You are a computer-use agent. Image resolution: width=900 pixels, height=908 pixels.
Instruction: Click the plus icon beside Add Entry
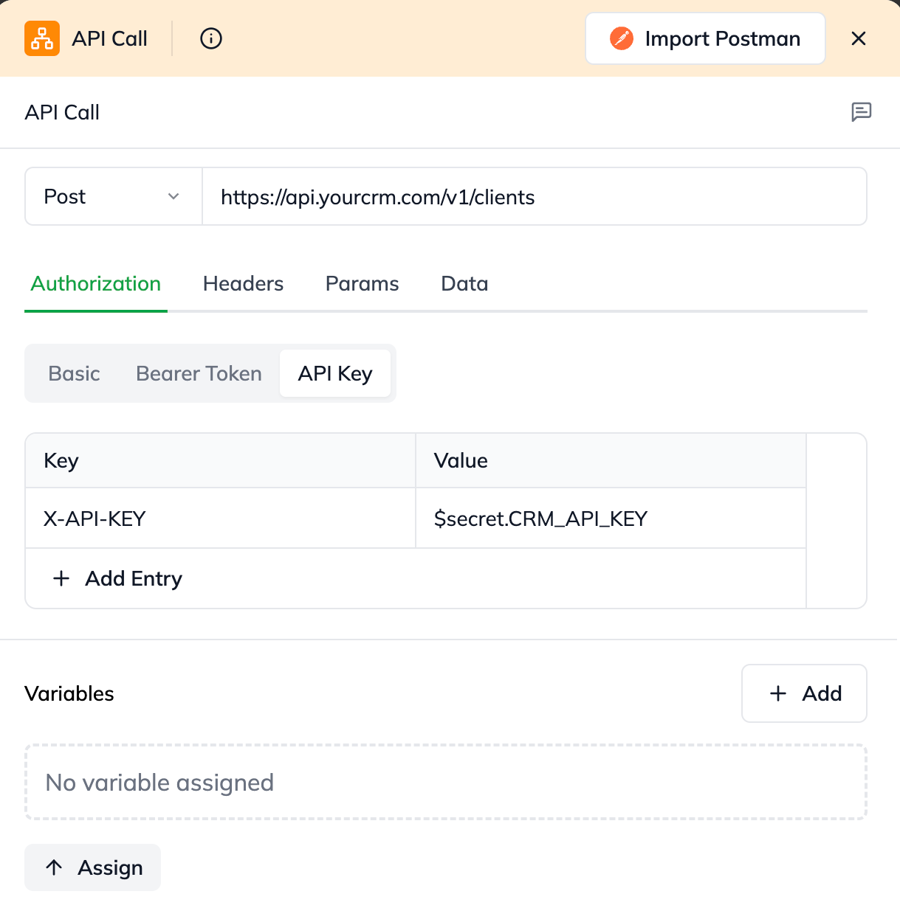pyautogui.click(x=61, y=579)
